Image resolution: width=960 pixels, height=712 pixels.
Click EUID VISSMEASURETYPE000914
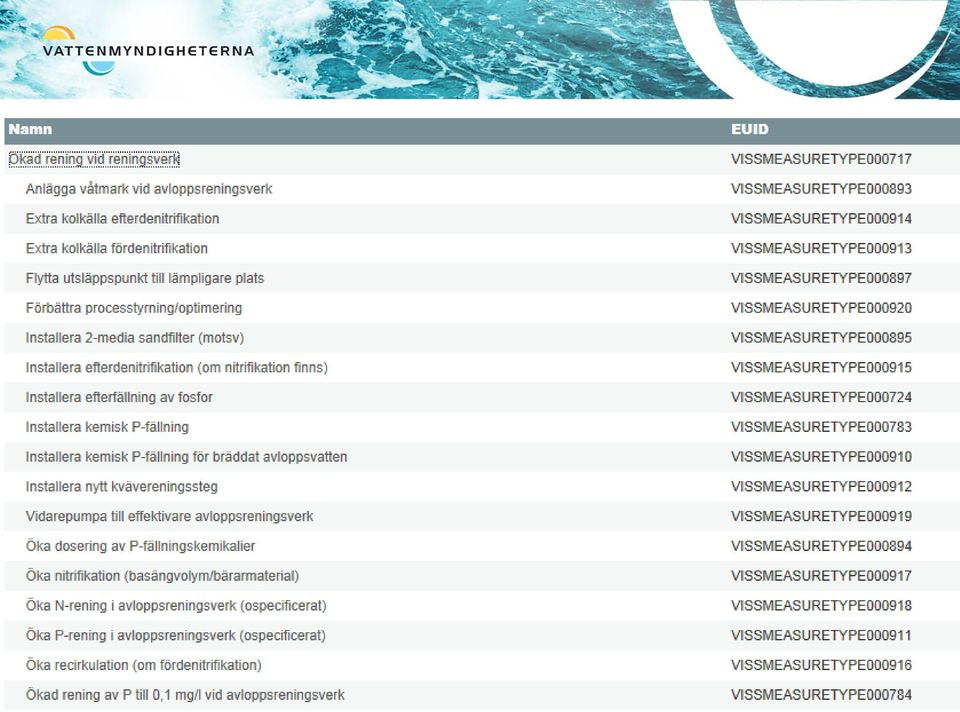(x=821, y=219)
